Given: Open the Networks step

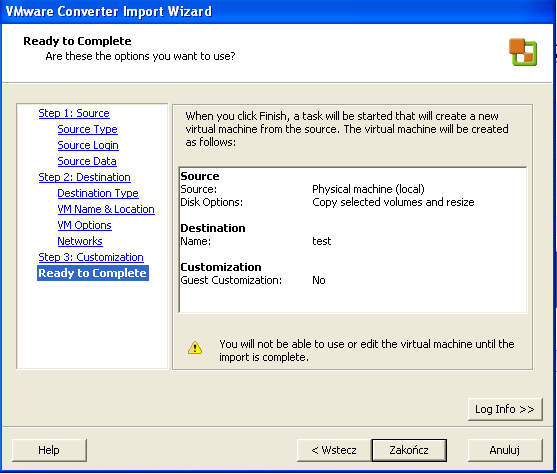Looking at the screenshot, I should click(x=80, y=241).
